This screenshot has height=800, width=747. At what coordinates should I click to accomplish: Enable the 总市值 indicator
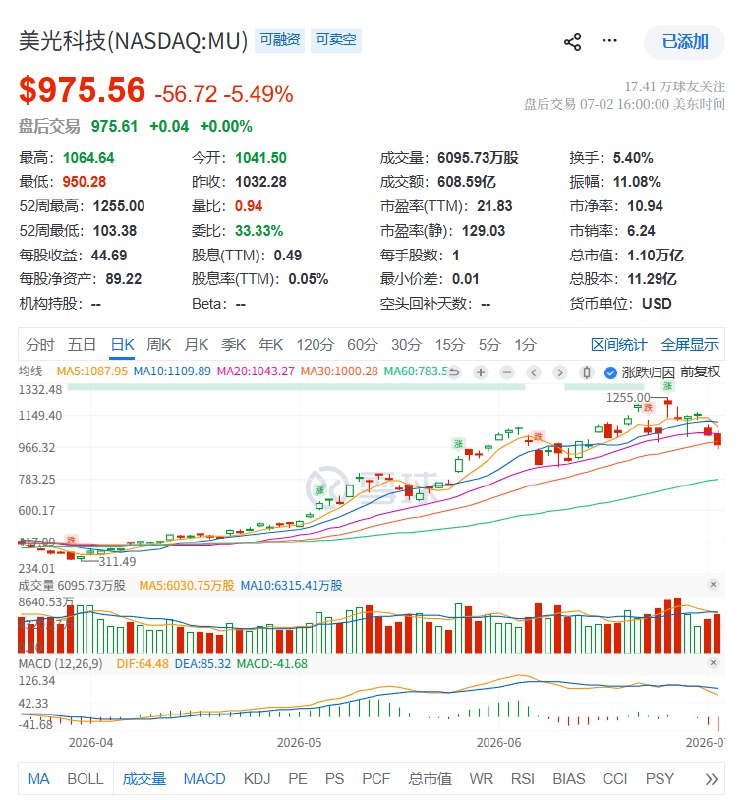click(430, 779)
